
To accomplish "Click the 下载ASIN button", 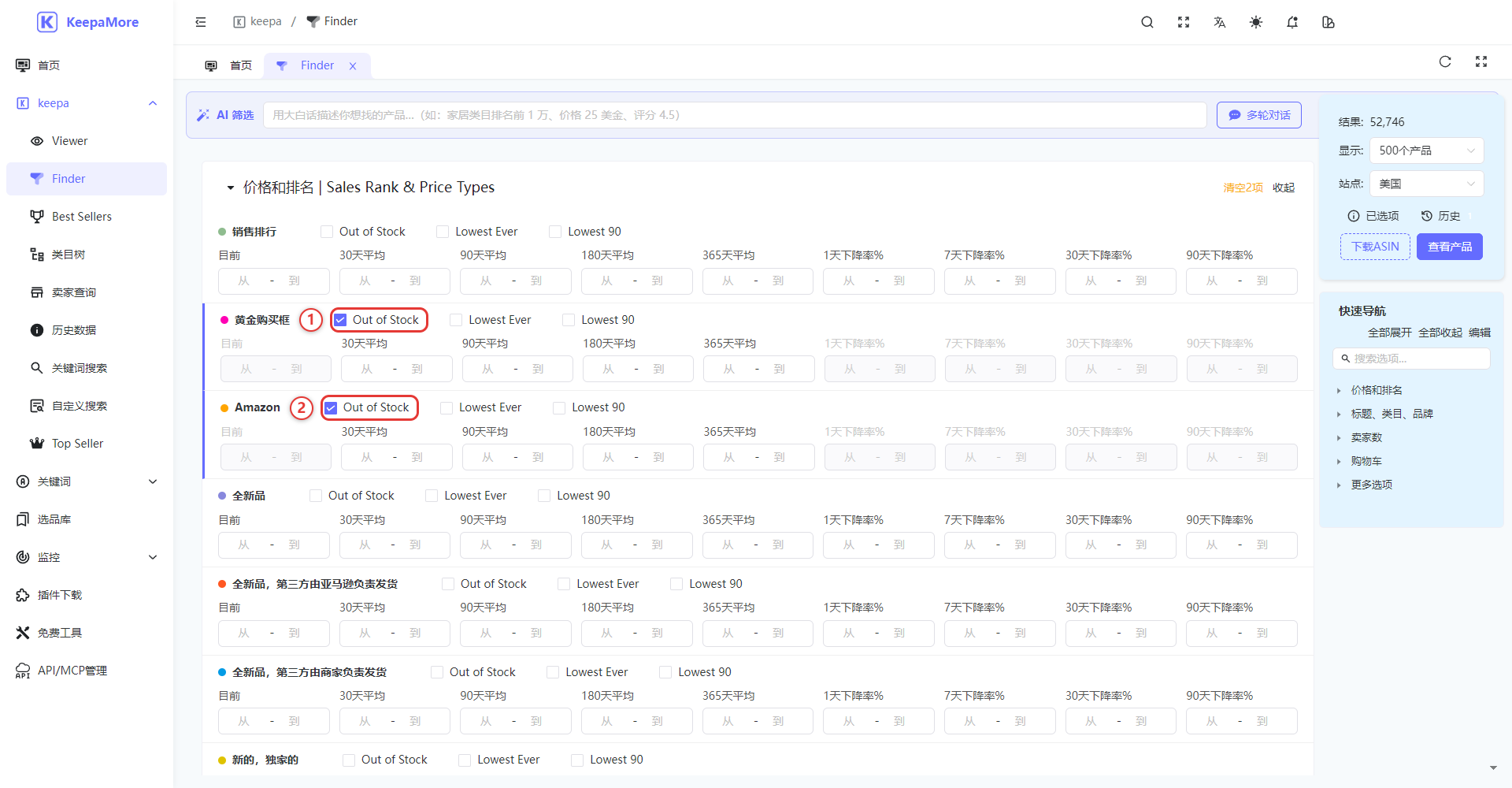I will pos(1375,247).
